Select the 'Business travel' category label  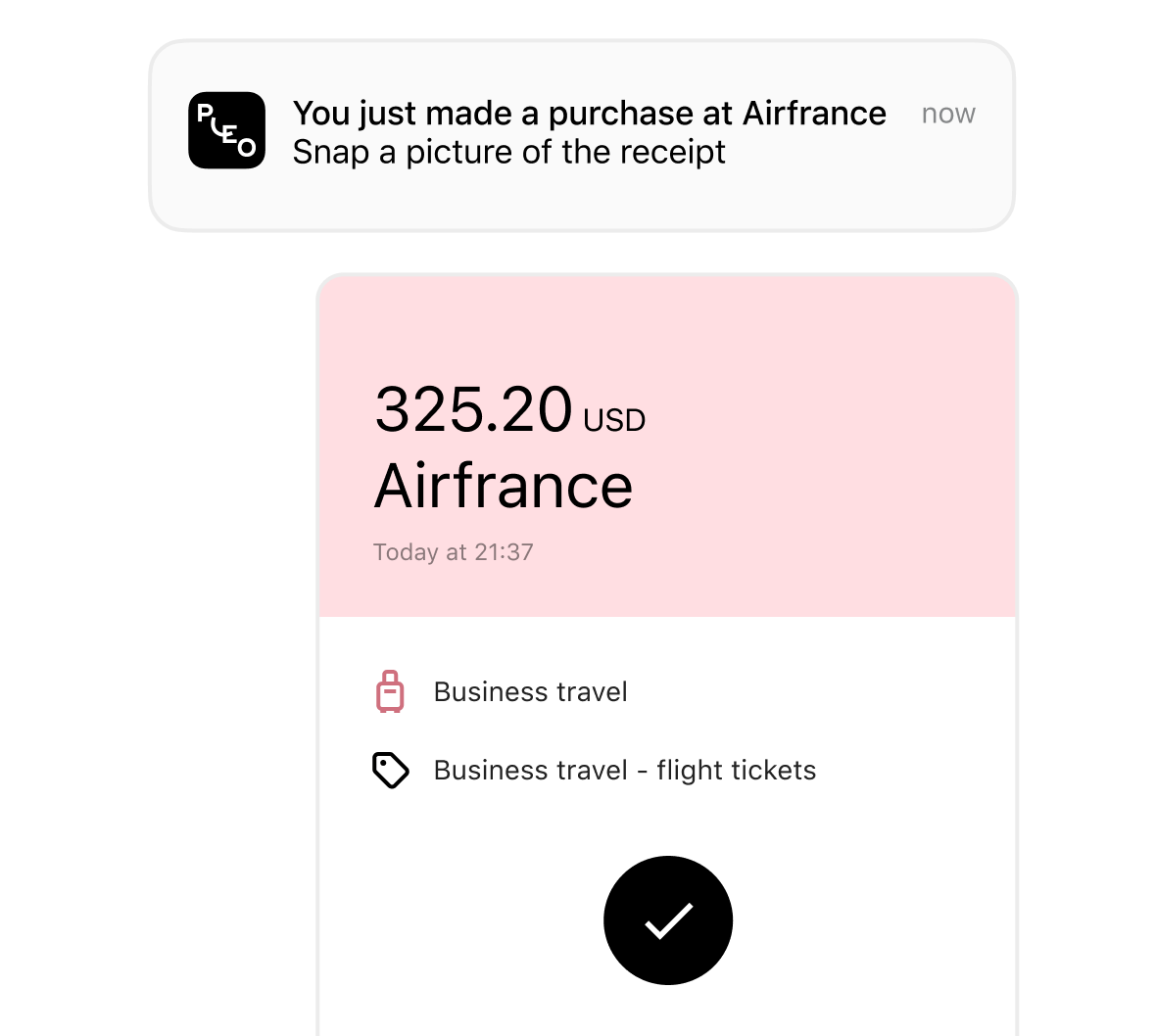click(x=530, y=692)
